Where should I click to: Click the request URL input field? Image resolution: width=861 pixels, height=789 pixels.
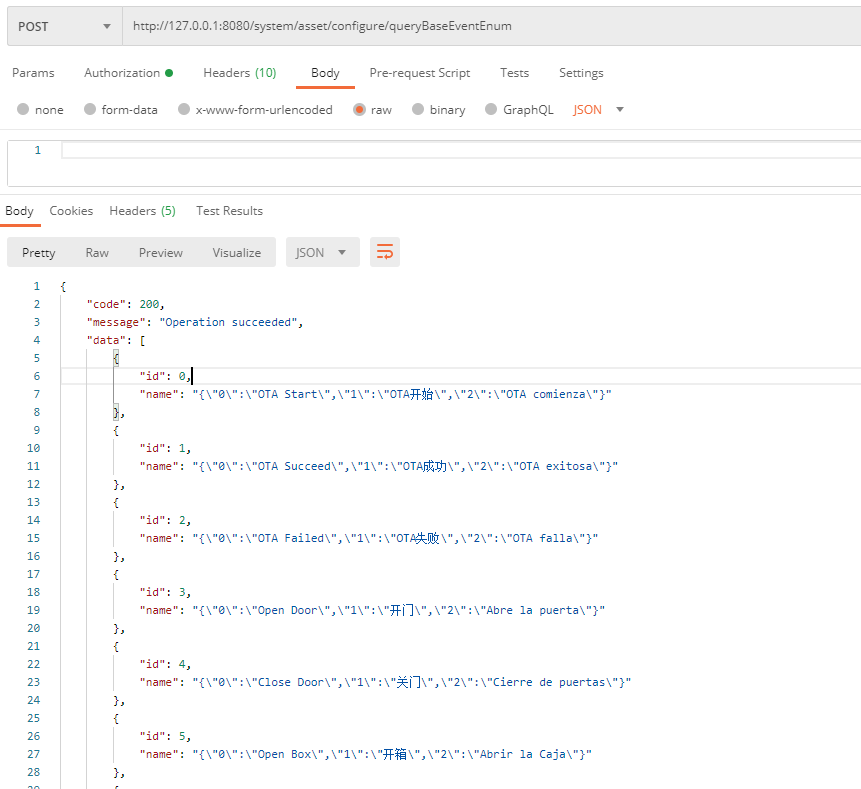coord(490,27)
